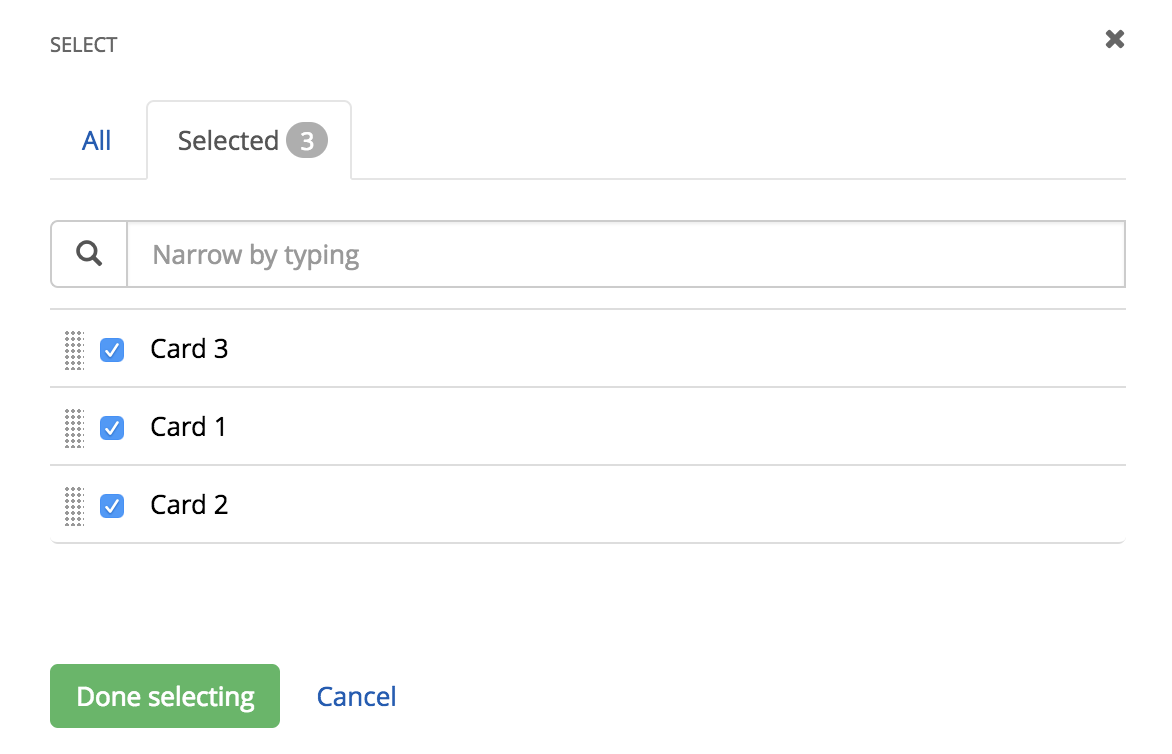
Task: Select the Card 2 row label
Action: [x=189, y=505]
